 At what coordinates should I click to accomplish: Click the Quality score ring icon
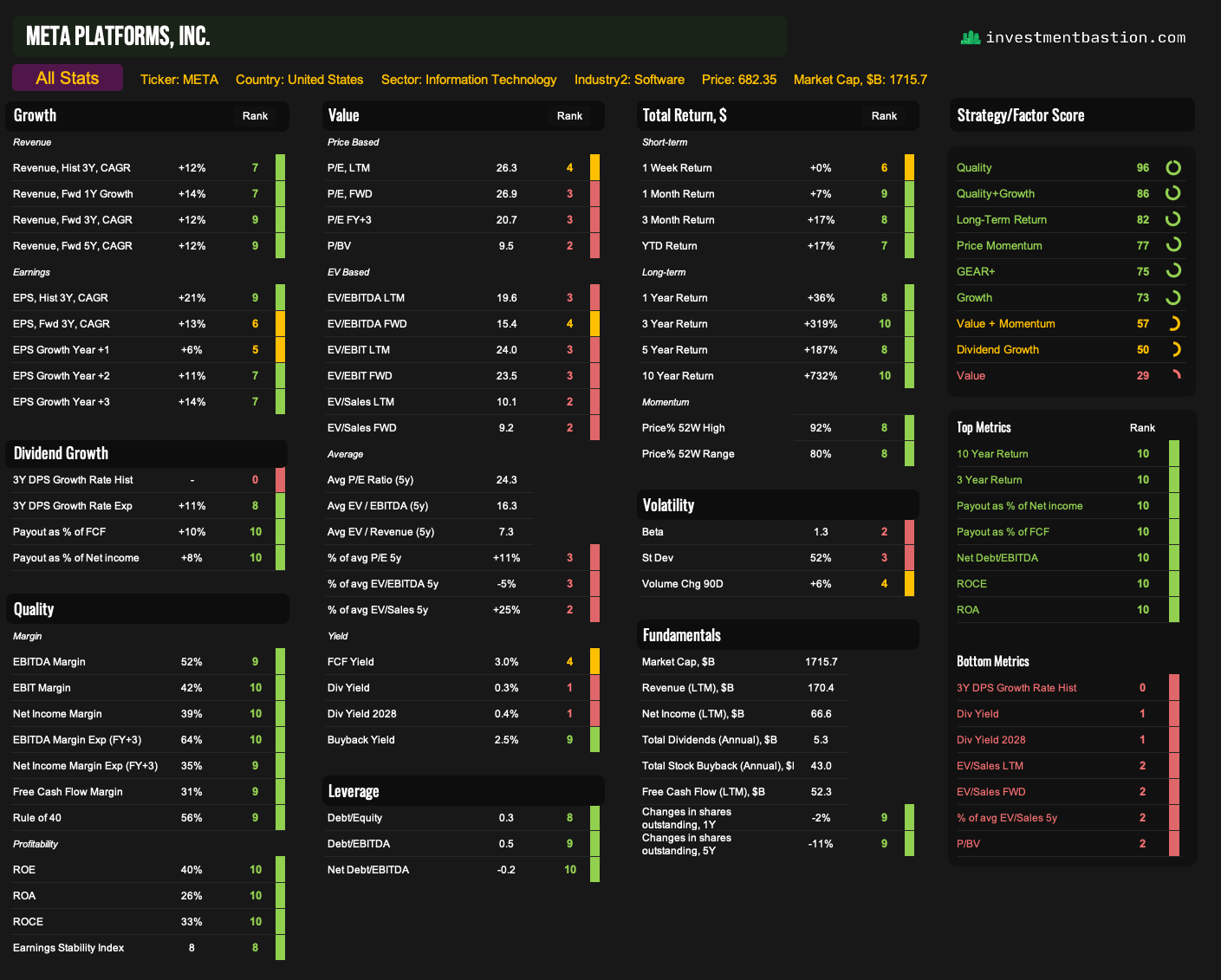point(1173,167)
